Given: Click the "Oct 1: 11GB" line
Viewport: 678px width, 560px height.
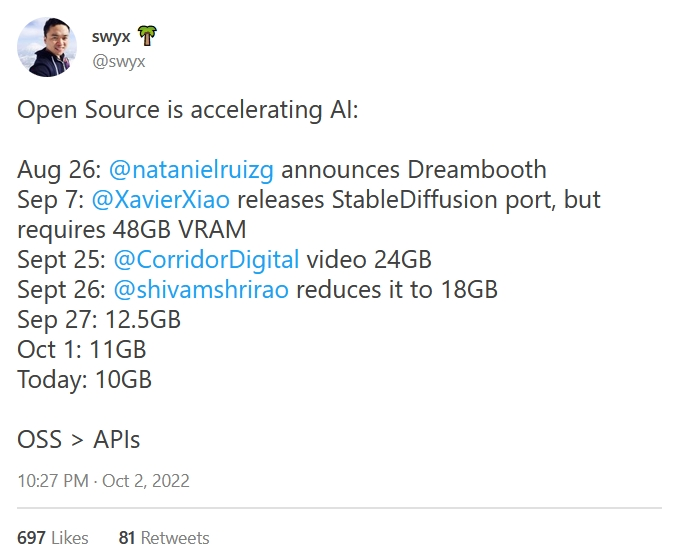Looking at the screenshot, I should tap(82, 350).
